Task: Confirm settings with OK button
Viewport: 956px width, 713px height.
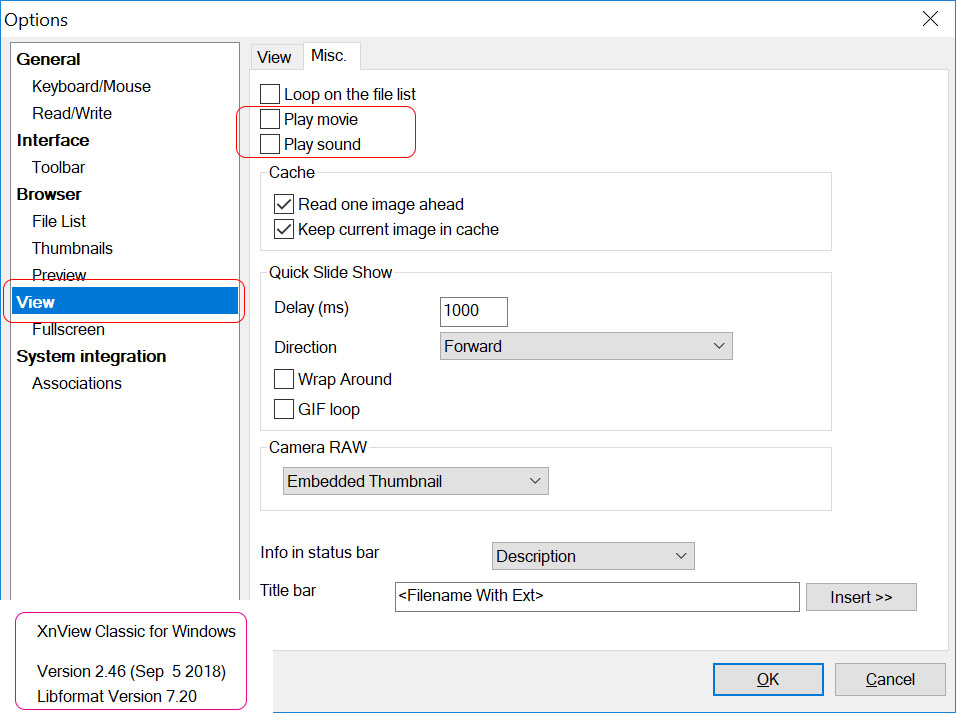Action: pos(768,680)
